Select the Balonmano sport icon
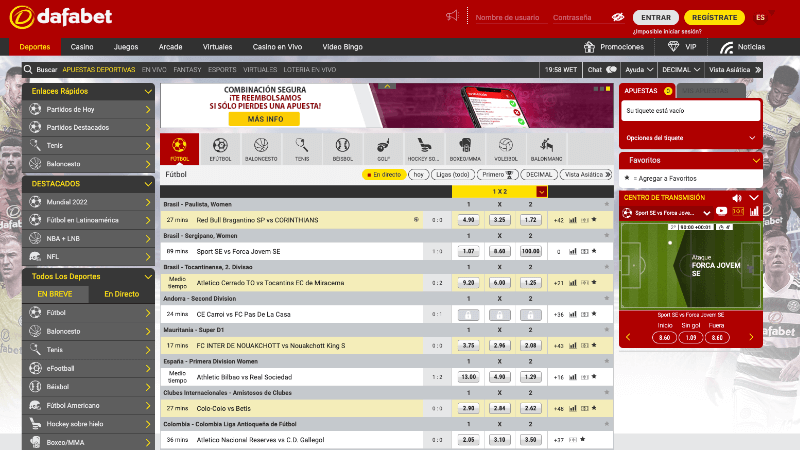This screenshot has height=450, width=800. 546,149
